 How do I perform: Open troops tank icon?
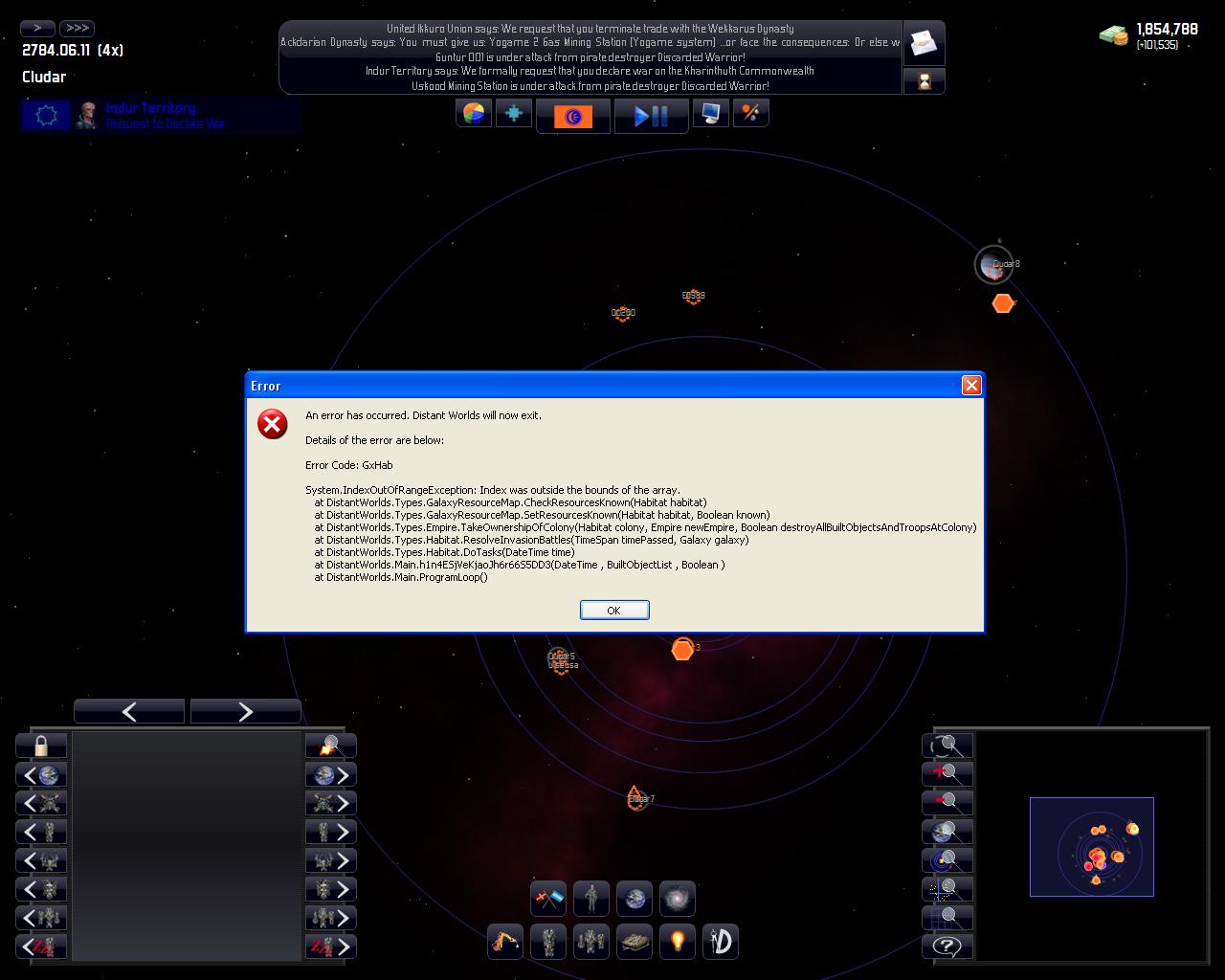coord(635,942)
